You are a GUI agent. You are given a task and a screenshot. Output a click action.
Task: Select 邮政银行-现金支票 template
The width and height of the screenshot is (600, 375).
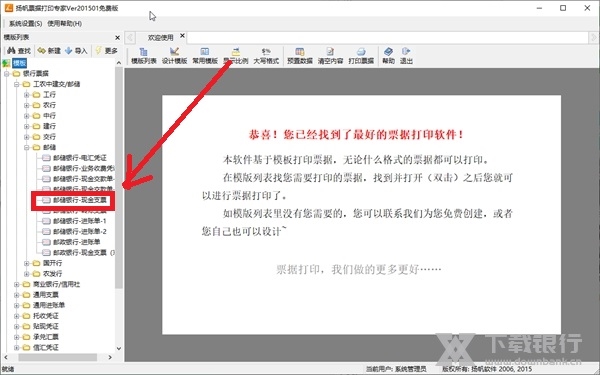[x=84, y=253]
